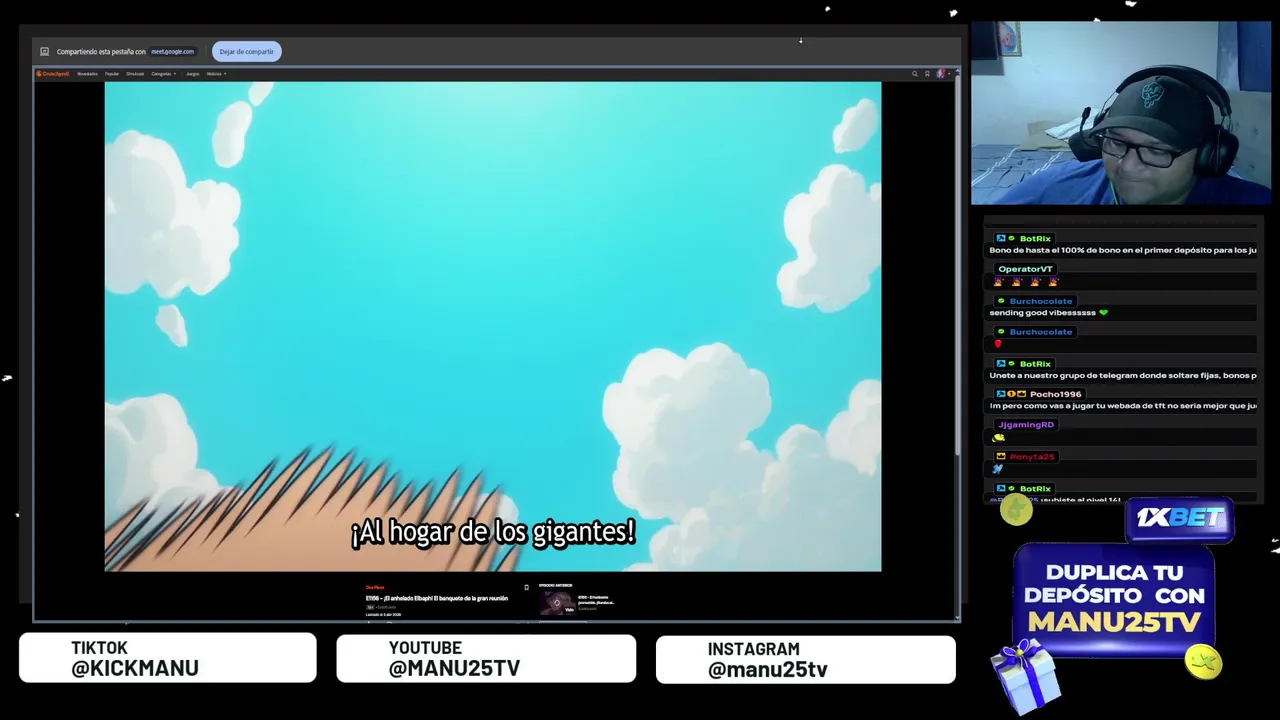Open the profile avatar menu
The width and height of the screenshot is (1280, 720).
tap(940, 74)
